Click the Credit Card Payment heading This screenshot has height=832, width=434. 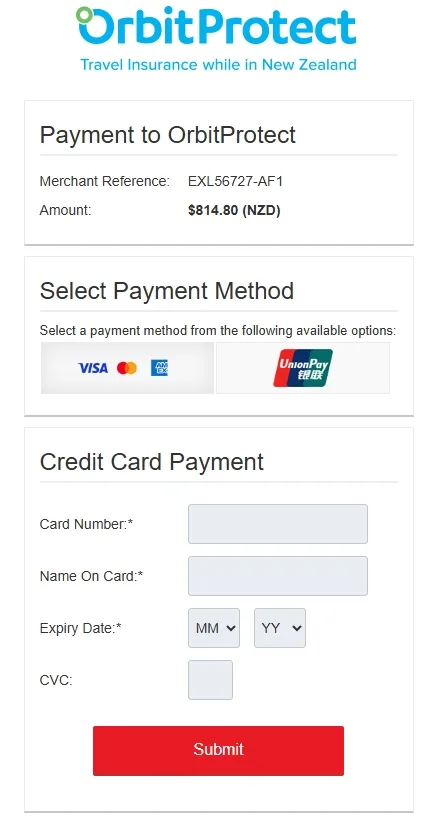pyautogui.click(x=152, y=462)
